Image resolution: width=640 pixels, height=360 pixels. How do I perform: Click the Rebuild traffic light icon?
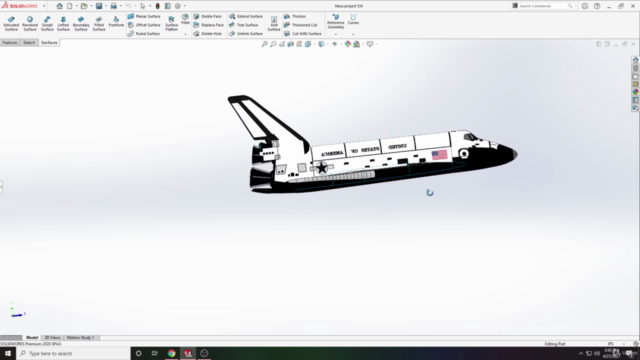(x=158, y=6)
